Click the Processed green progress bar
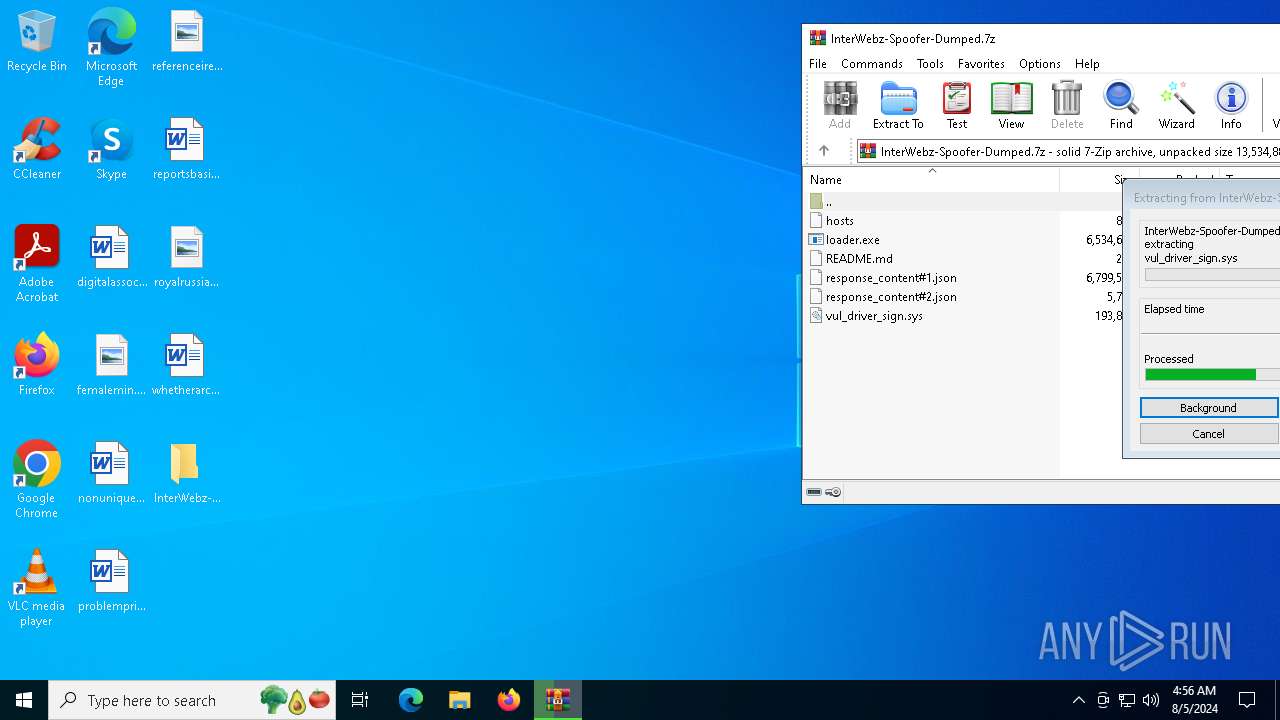Viewport: 1280px width, 720px height. click(x=1212, y=375)
